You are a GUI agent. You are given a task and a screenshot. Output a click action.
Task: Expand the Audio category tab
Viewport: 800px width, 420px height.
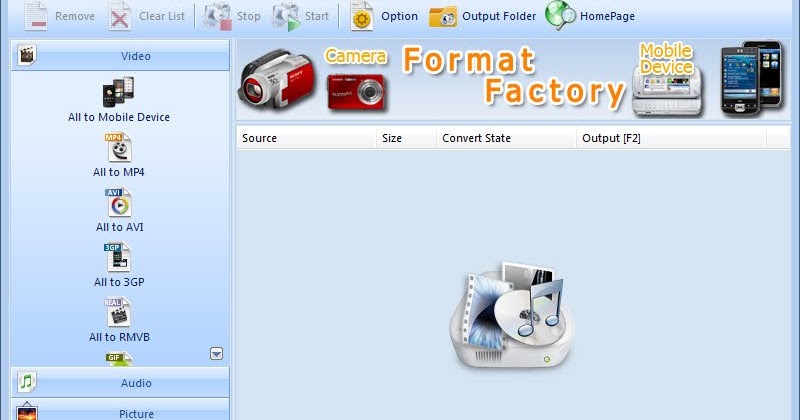click(120, 383)
